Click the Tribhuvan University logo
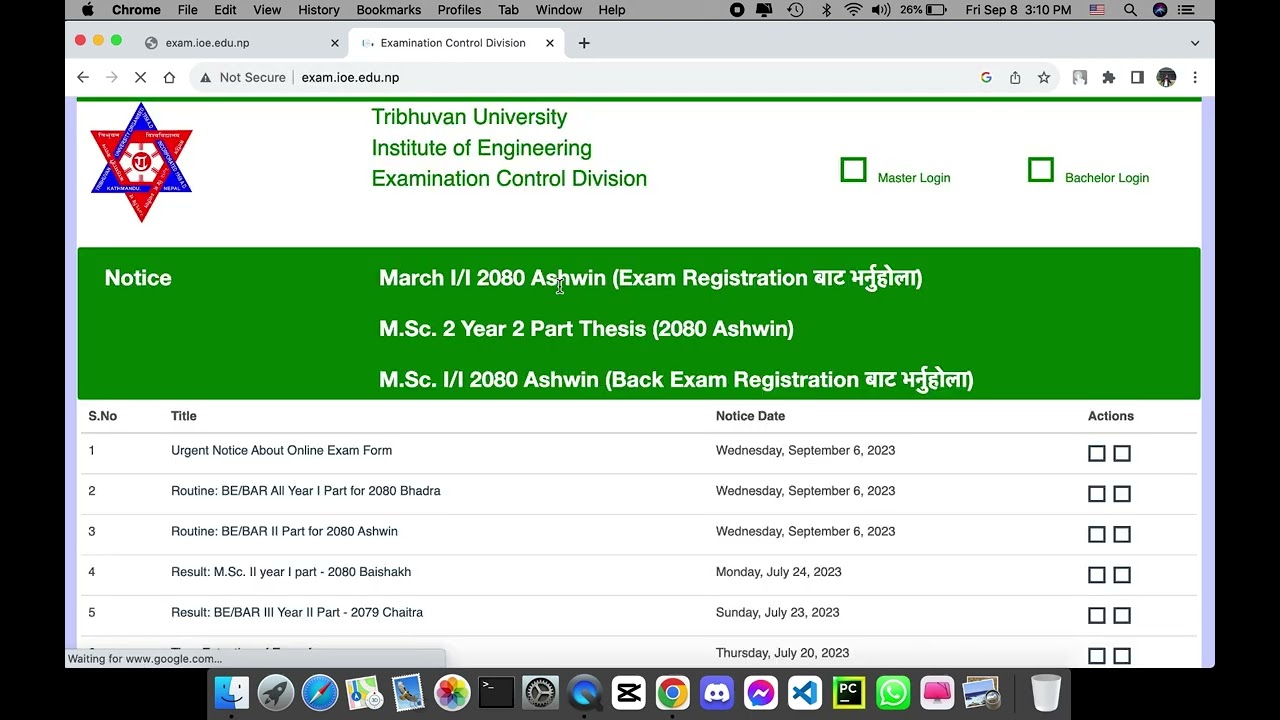Image resolution: width=1280 pixels, height=720 pixels. (141, 162)
